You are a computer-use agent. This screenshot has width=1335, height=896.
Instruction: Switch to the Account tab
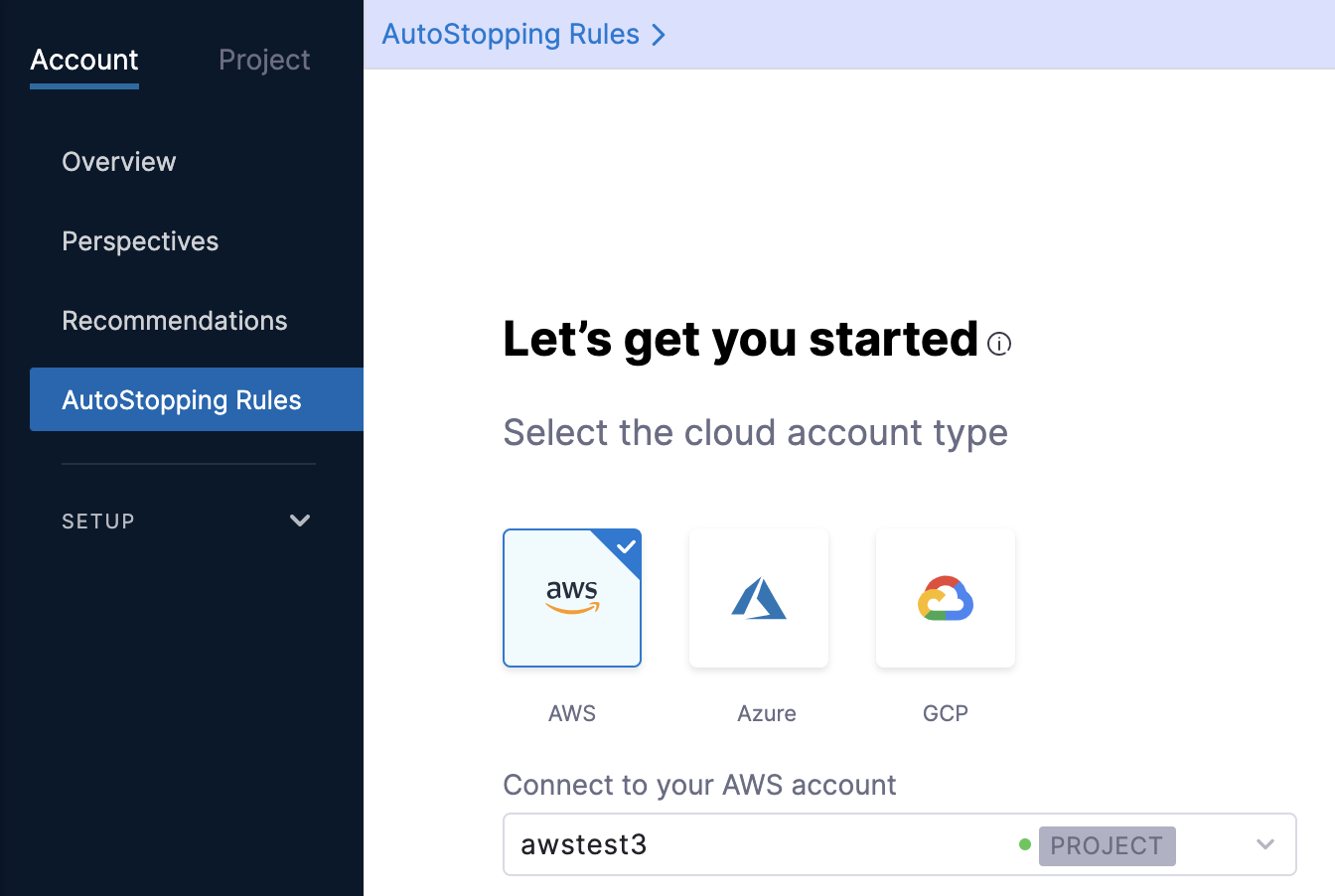[84, 61]
